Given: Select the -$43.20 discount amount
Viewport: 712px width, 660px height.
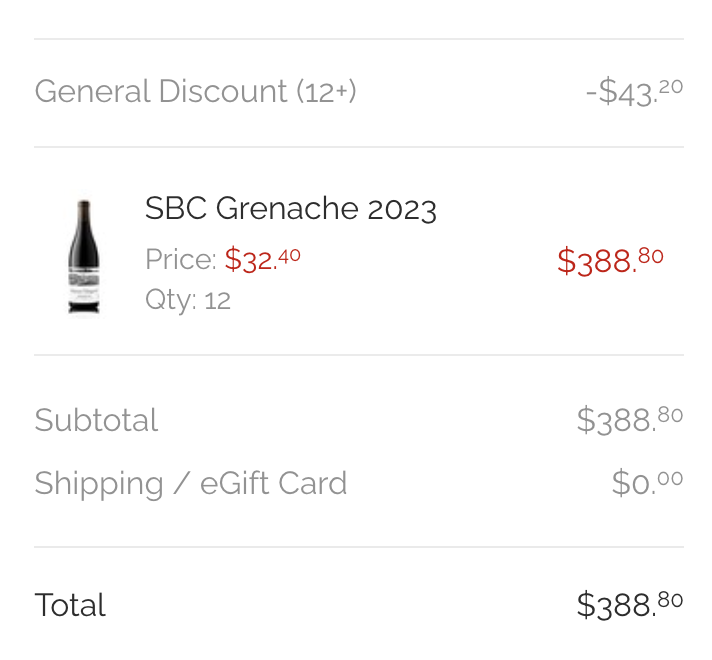Looking at the screenshot, I should click(634, 91).
